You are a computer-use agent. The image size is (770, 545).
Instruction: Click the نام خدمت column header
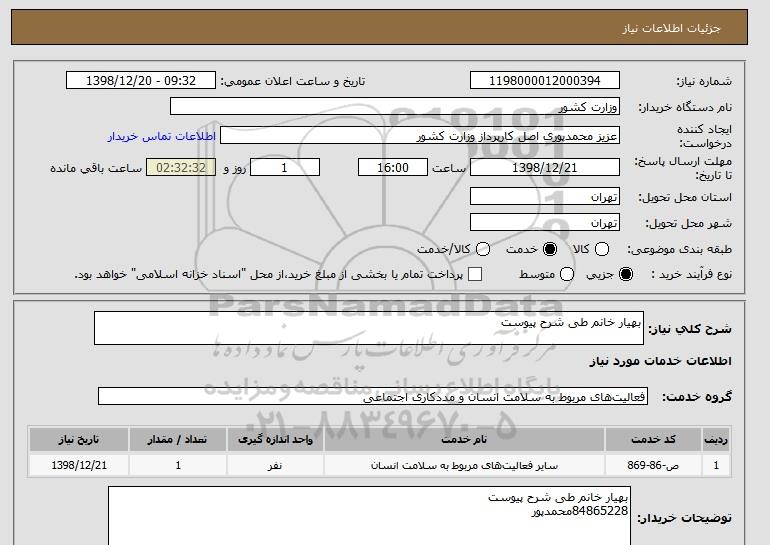pyautogui.click(x=464, y=439)
